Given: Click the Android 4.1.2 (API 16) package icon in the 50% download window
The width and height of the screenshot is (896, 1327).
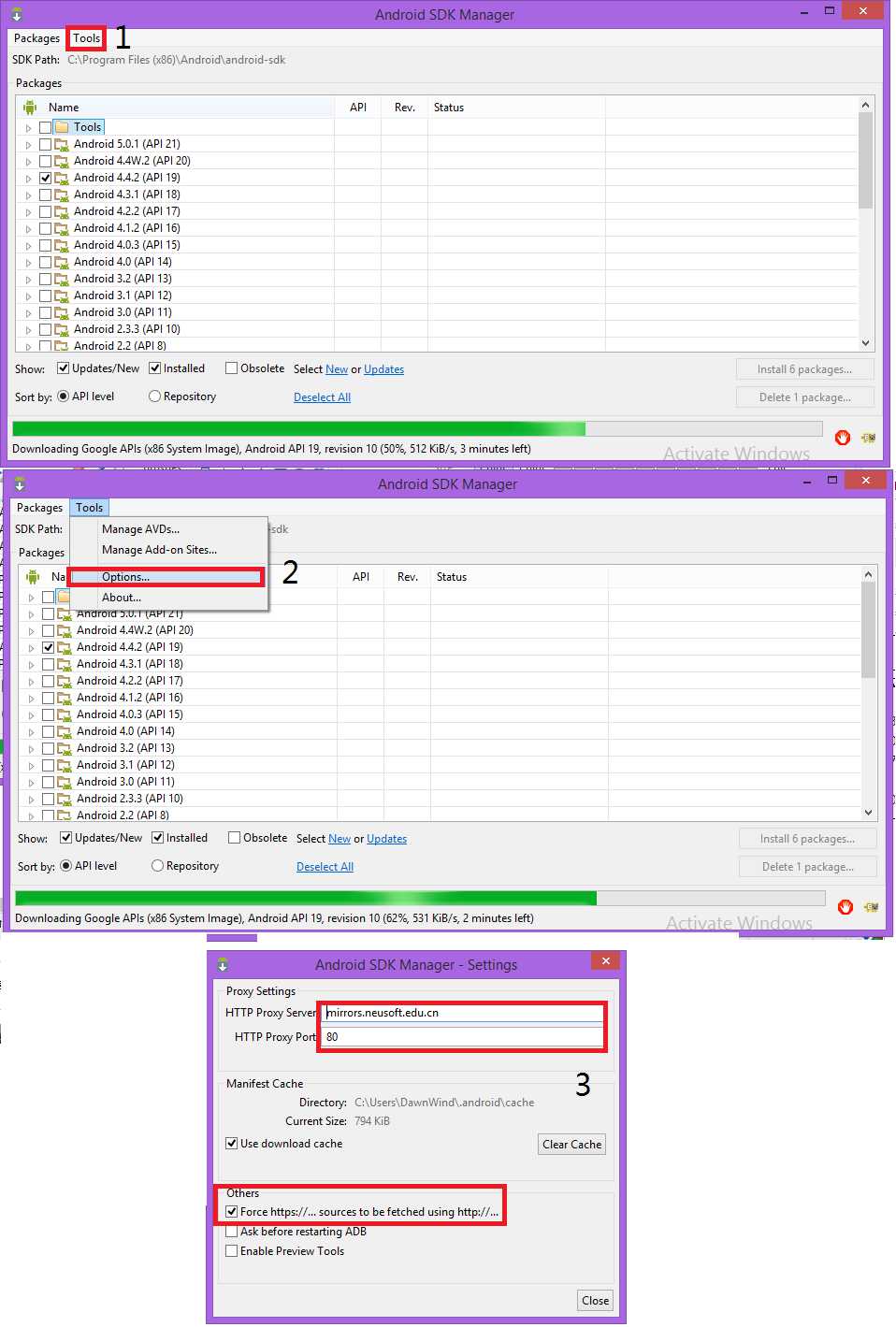Looking at the screenshot, I should [x=63, y=228].
